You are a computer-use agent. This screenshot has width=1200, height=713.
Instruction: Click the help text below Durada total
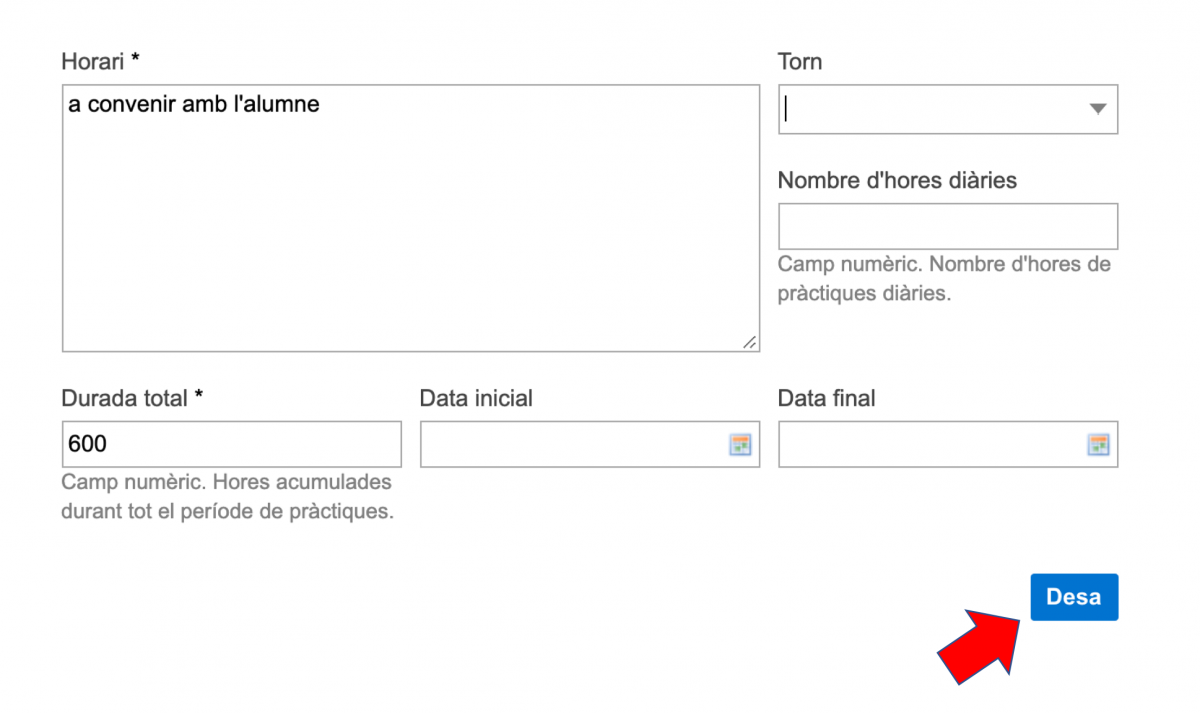point(227,497)
